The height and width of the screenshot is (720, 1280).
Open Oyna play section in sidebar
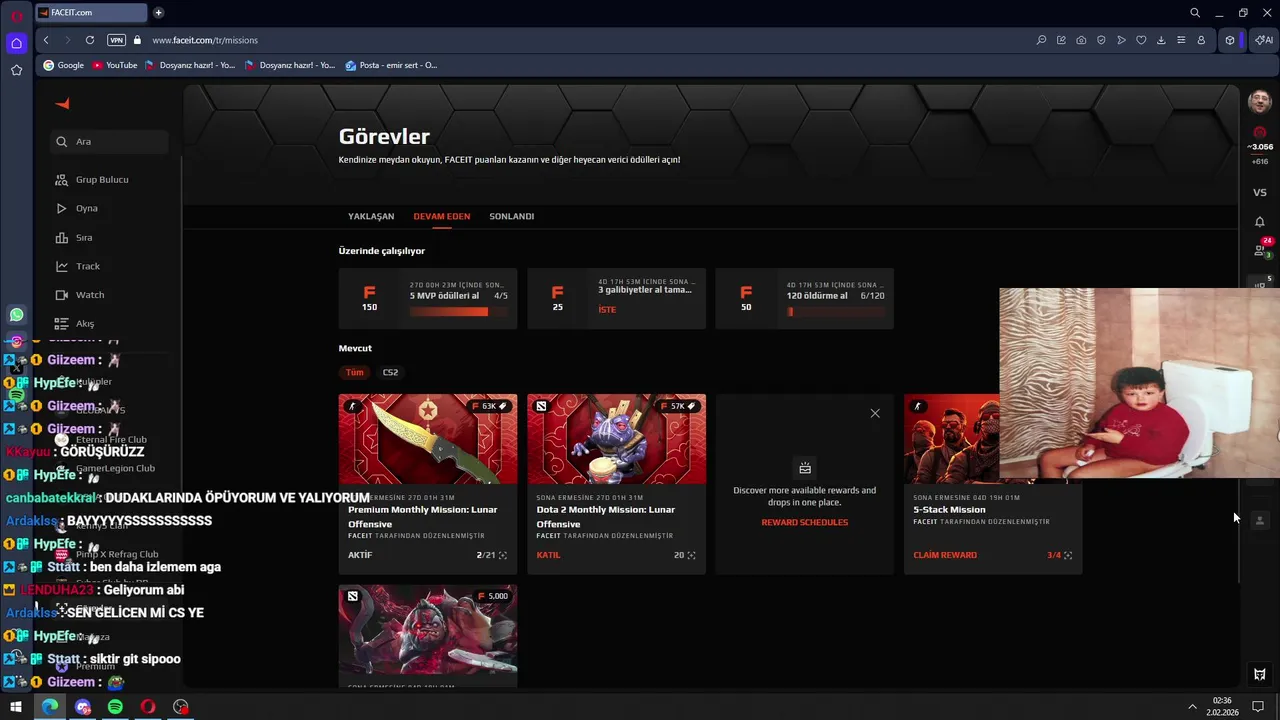(77, 208)
